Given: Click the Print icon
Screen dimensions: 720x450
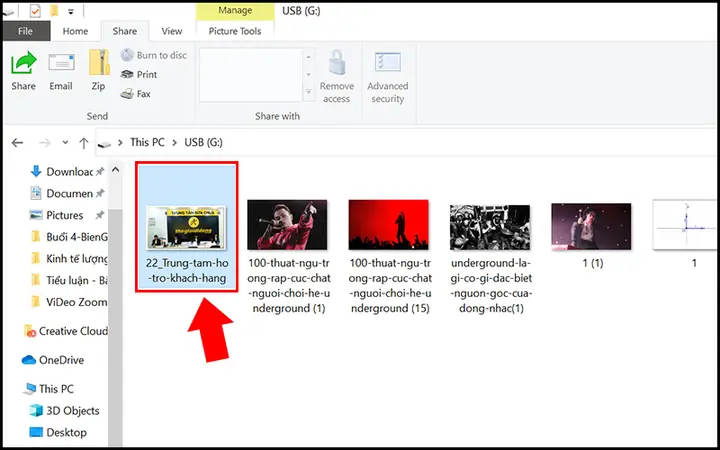Looking at the screenshot, I should tap(127, 74).
